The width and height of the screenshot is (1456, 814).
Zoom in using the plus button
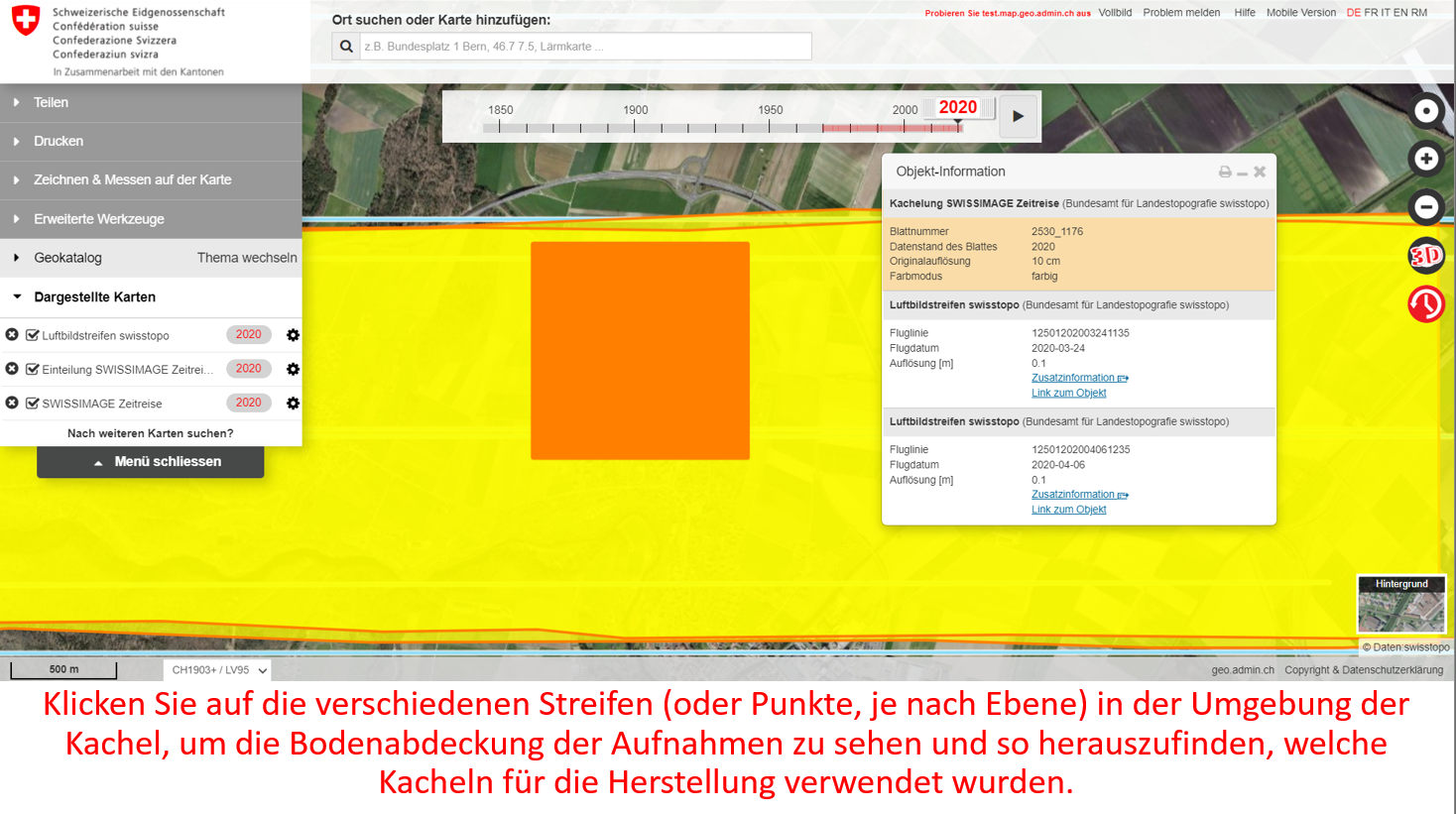tap(1426, 159)
